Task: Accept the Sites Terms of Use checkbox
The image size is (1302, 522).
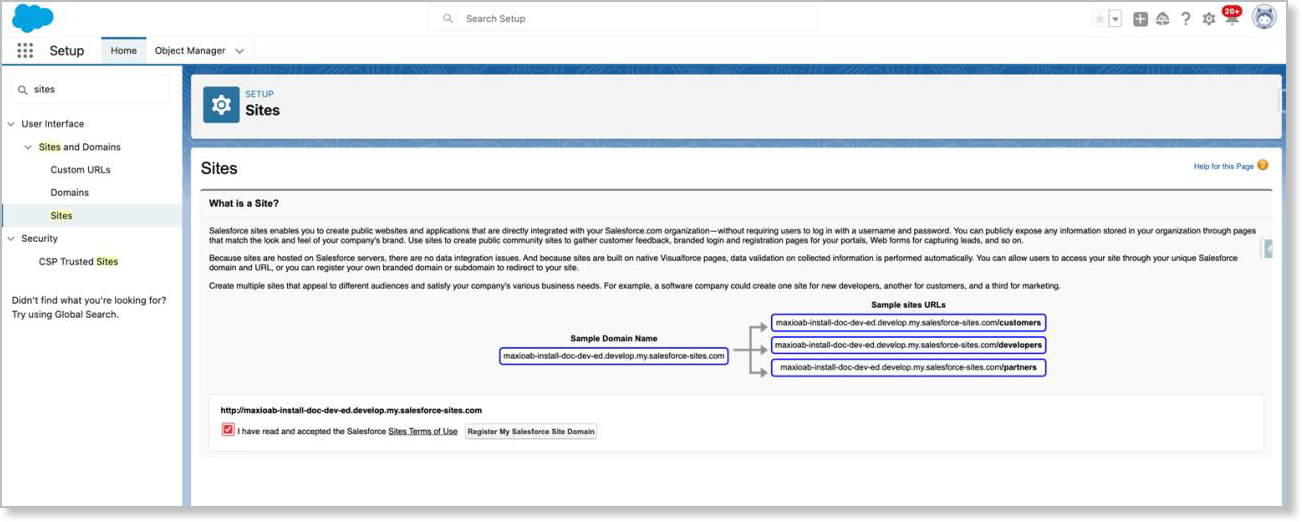Action: point(228,430)
